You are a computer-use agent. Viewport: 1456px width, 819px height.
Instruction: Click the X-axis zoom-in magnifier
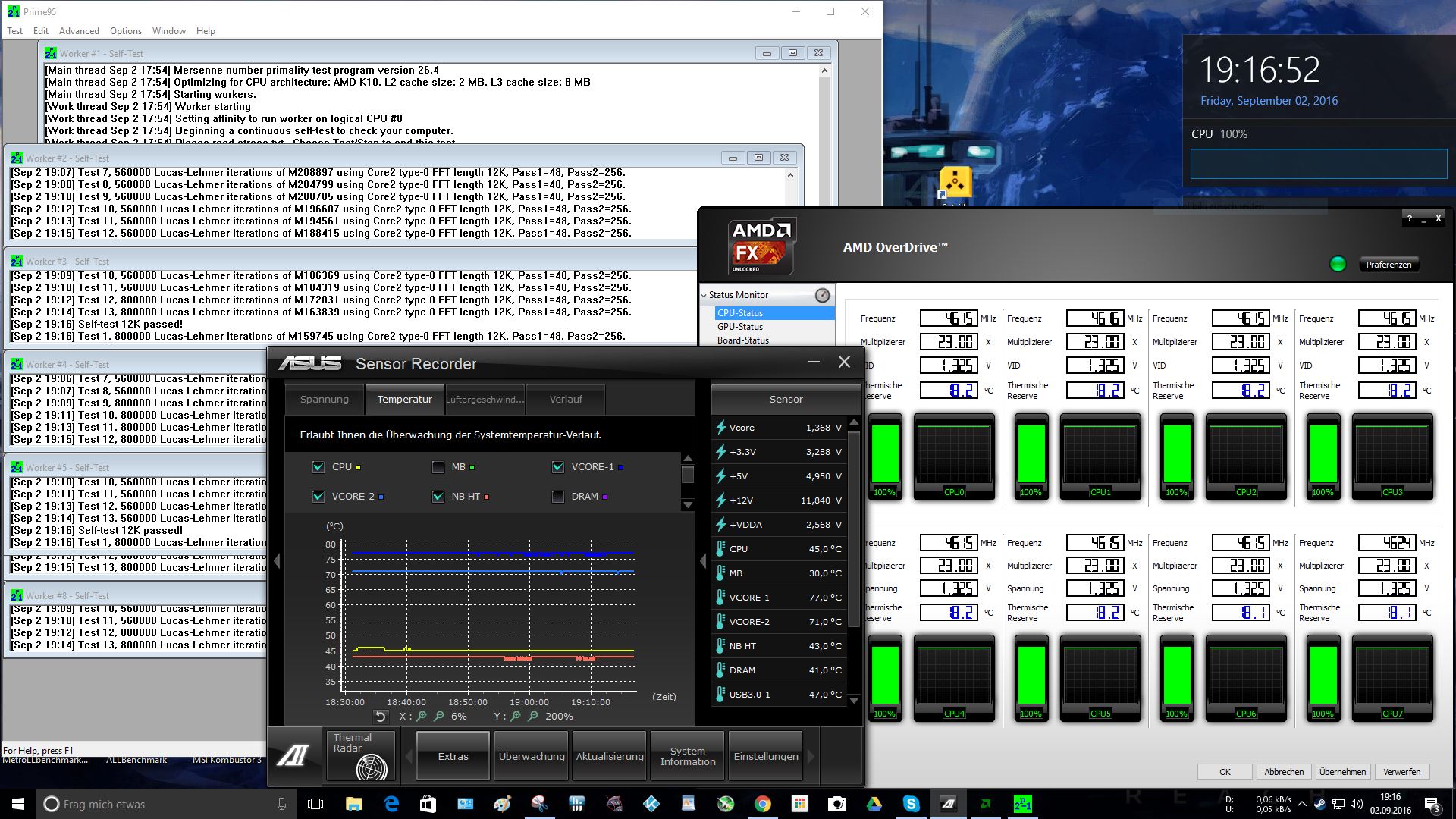(x=422, y=717)
